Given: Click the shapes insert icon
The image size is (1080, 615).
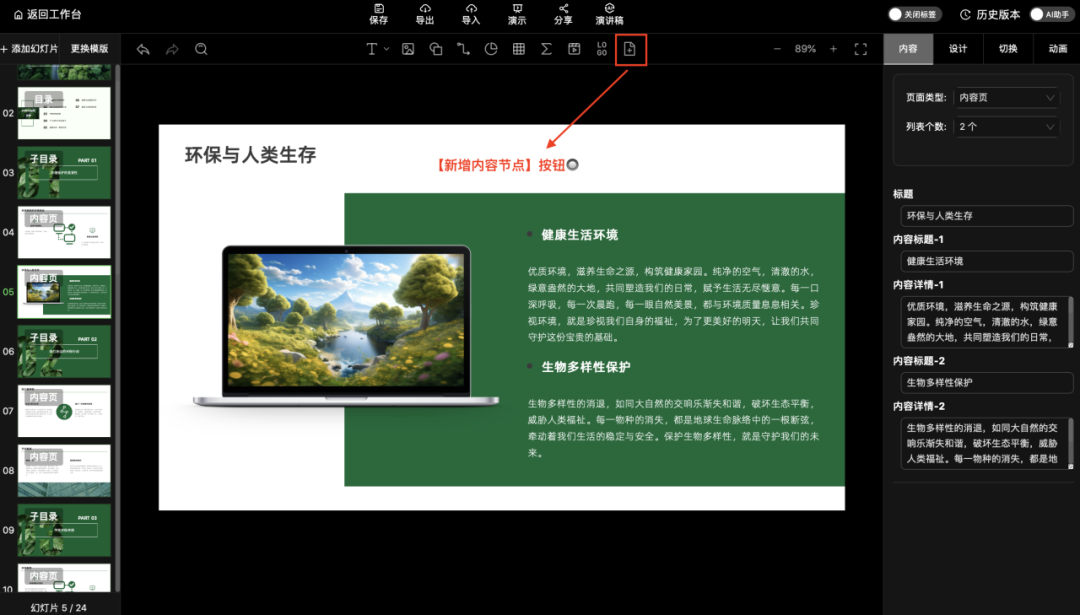Looking at the screenshot, I should coord(435,48).
